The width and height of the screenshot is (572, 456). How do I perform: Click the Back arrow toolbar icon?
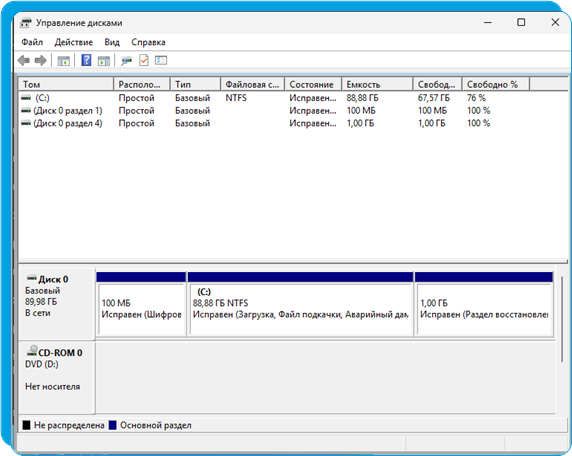pos(24,61)
